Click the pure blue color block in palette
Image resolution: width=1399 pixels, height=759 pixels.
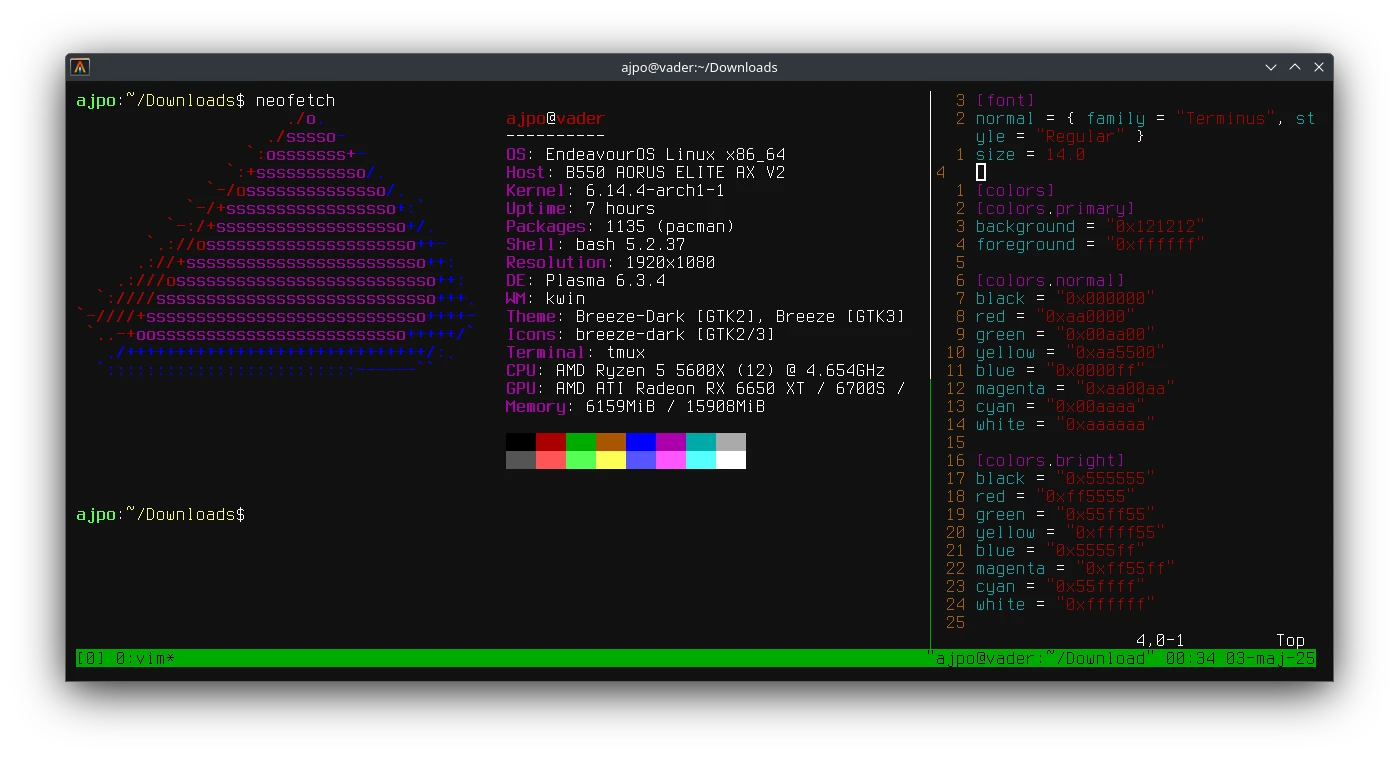point(641,442)
